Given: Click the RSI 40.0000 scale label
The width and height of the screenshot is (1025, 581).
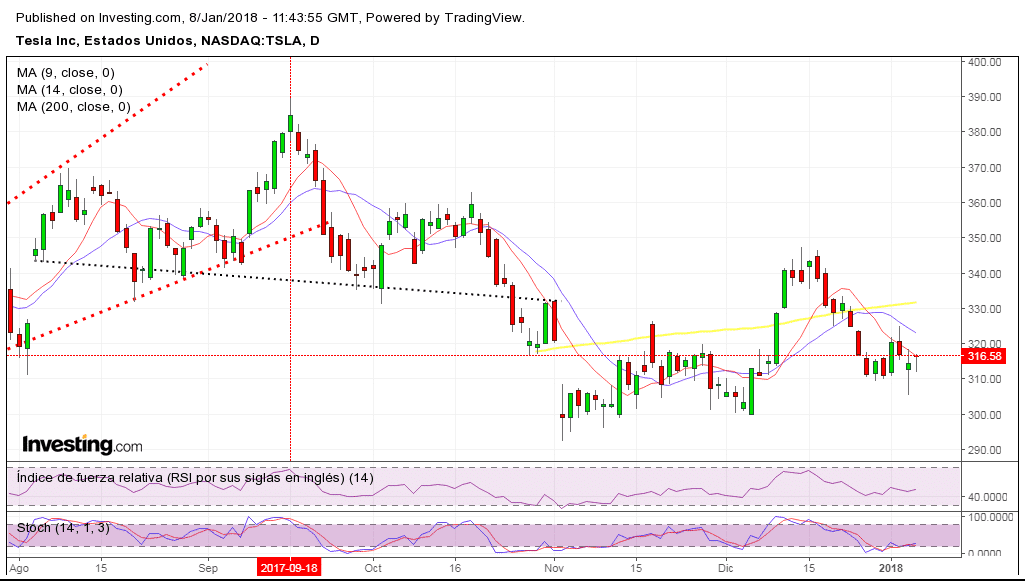Looking at the screenshot, I should coord(989,496).
